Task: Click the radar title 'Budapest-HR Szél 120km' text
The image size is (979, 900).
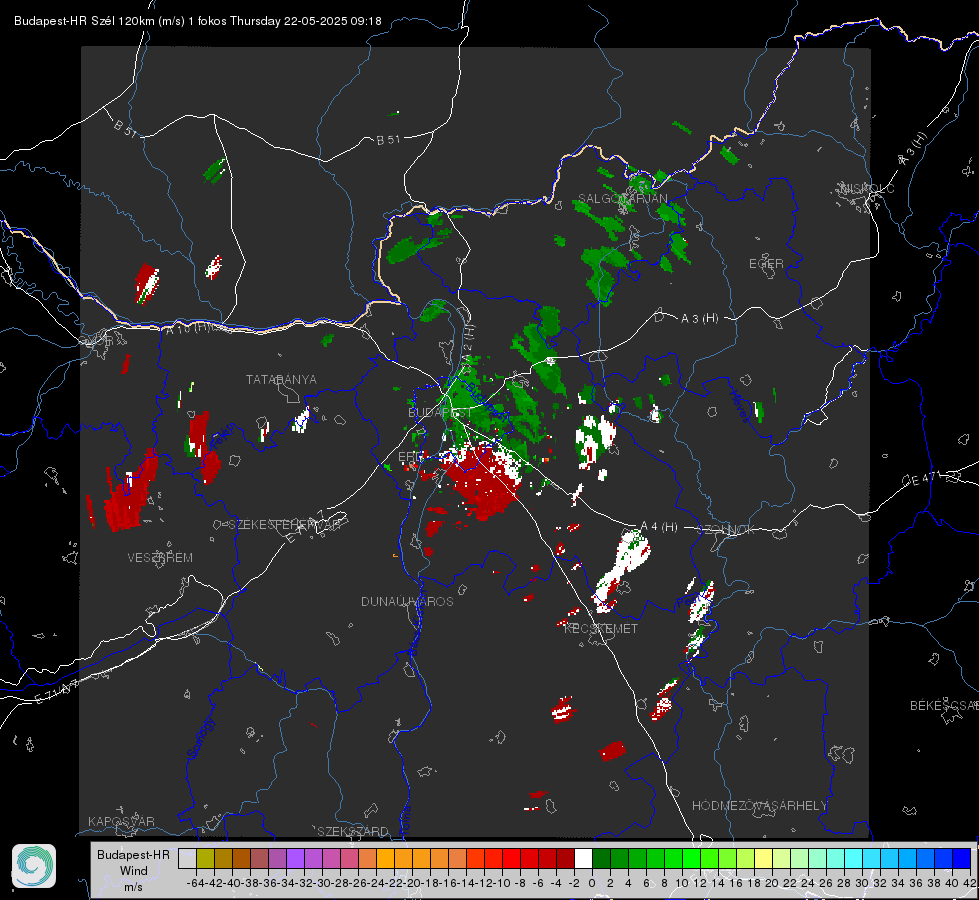Action: pyautogui.click(x=84, y=21)
